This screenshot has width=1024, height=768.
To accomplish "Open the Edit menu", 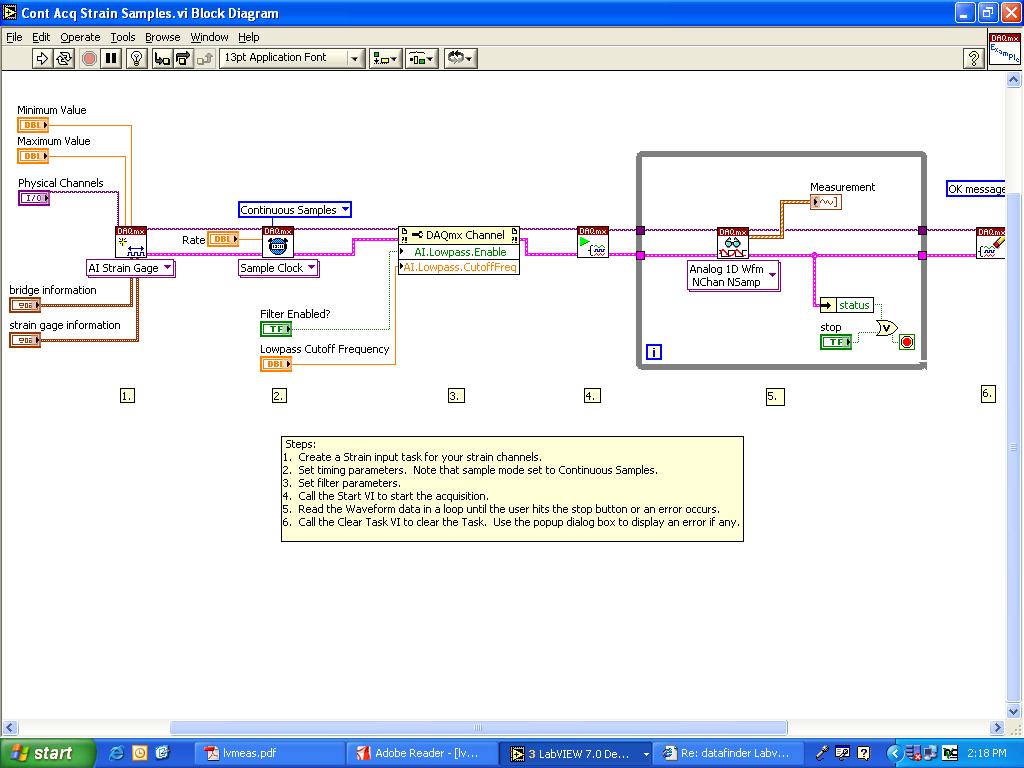I will 41,37.
